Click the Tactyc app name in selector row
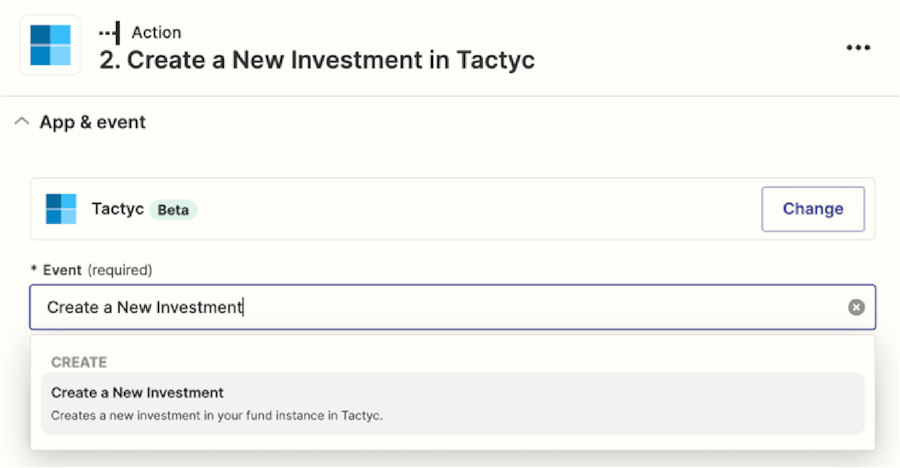Screen dimensions: 900x468 (118, 208)
